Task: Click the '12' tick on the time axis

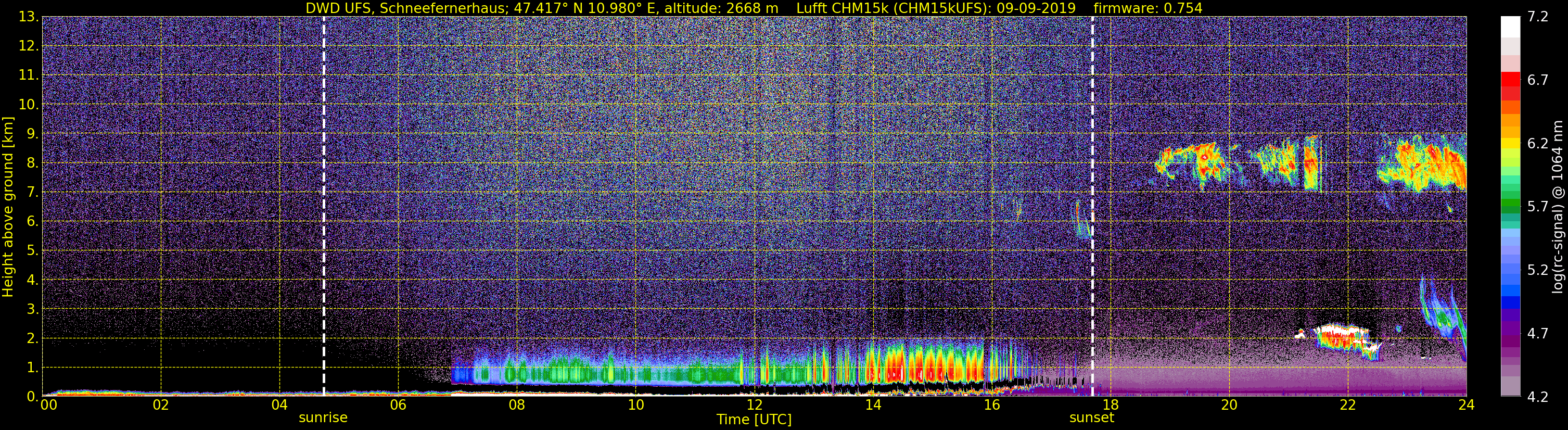Action: 754,405
